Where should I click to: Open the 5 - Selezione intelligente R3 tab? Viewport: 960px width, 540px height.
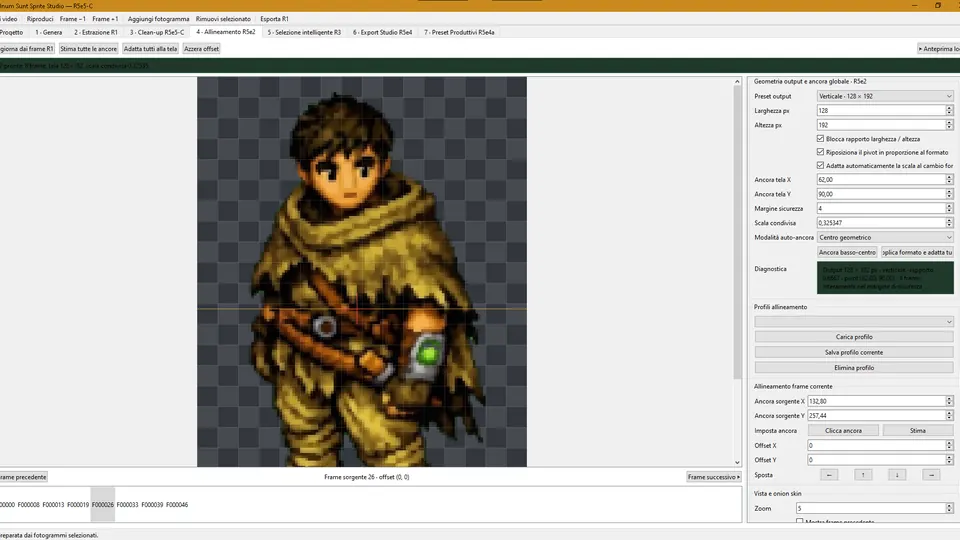click(304, 32)
